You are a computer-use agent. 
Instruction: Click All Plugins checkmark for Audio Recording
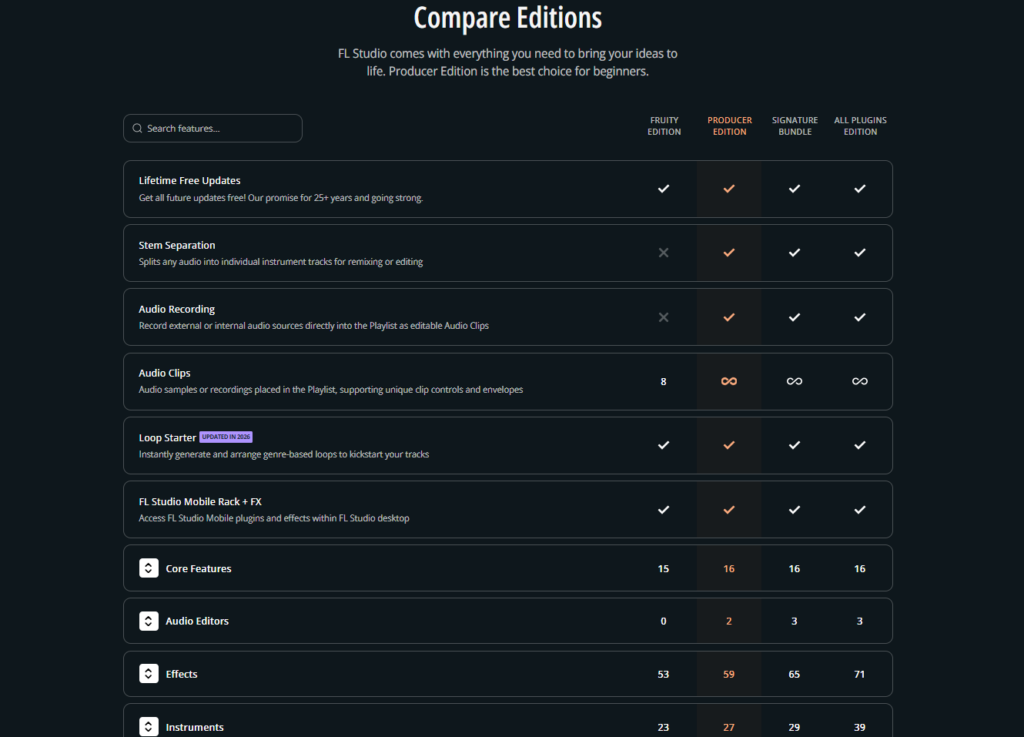pos(859,317)
